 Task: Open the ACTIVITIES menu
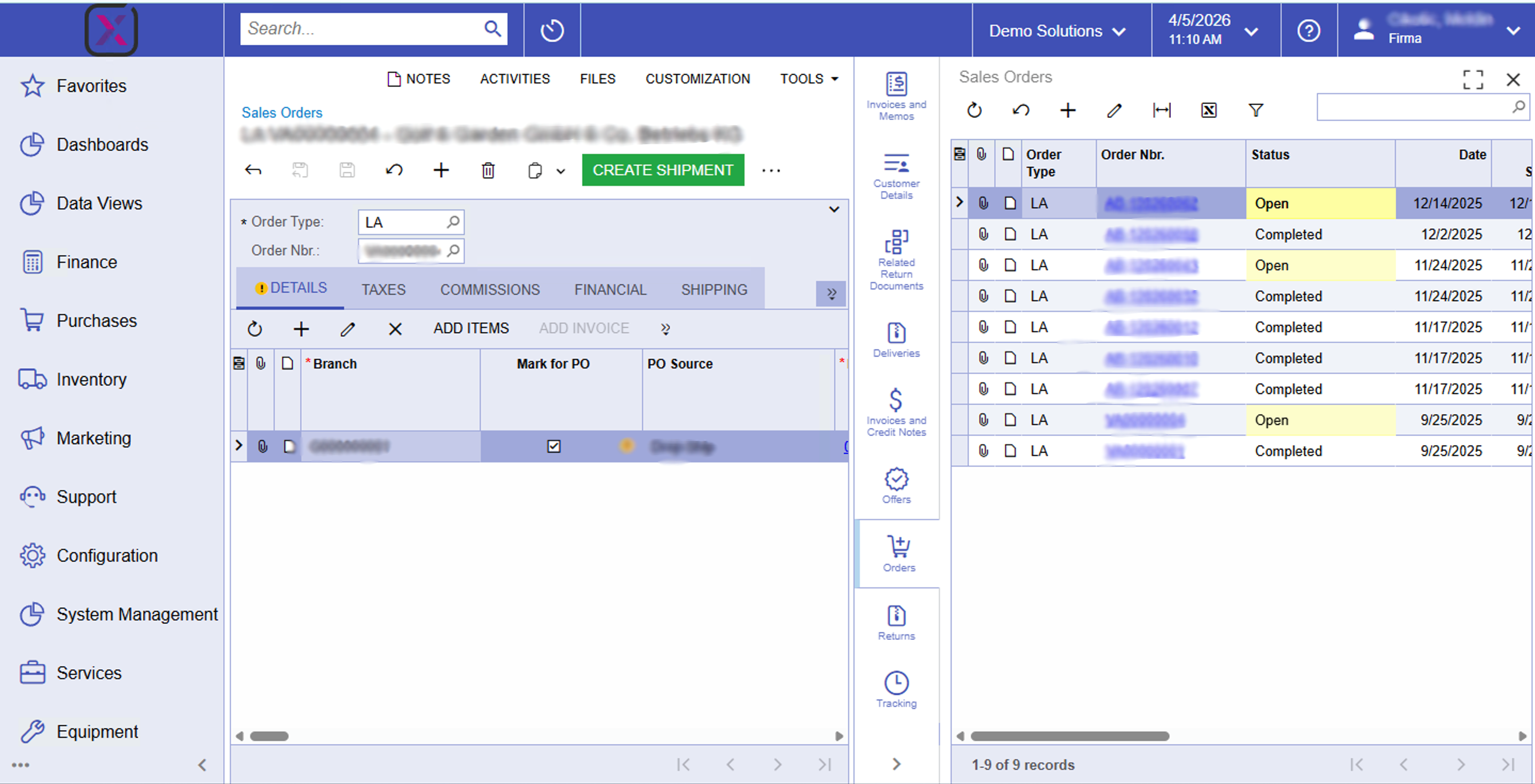pos(515,78)
